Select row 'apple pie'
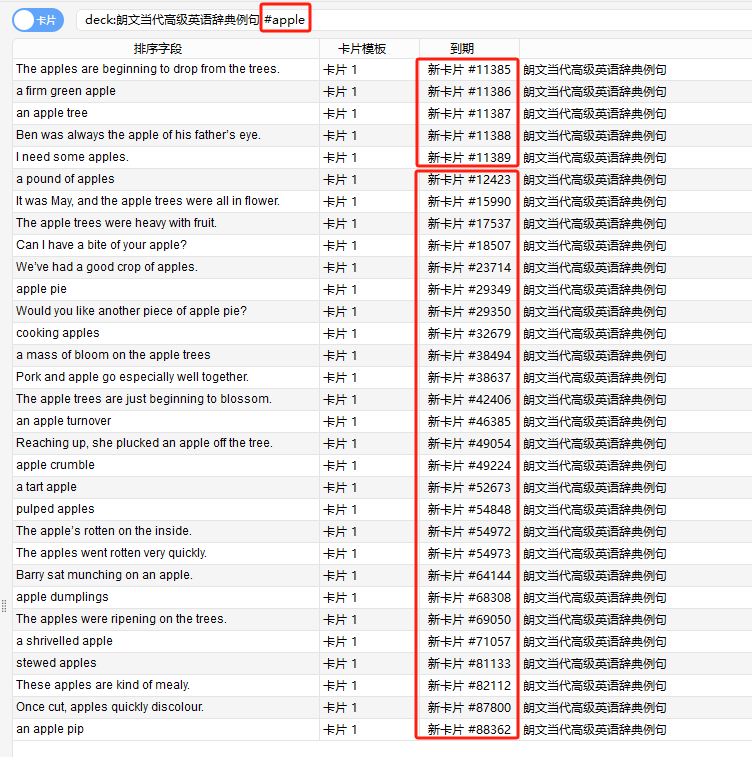The image size is (752, 757). point(382,289)
